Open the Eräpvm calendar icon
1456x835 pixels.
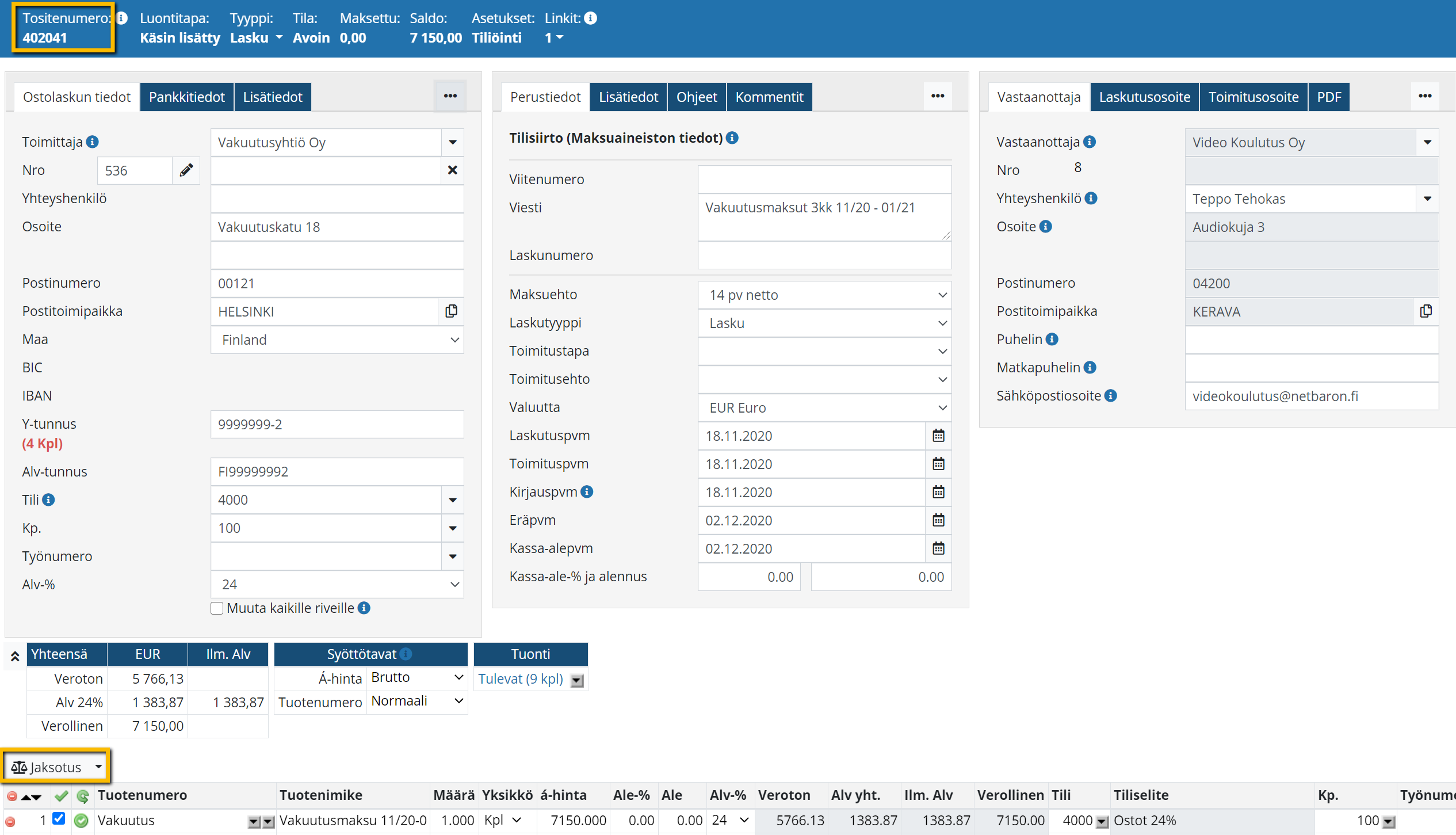tap(938, 520)
